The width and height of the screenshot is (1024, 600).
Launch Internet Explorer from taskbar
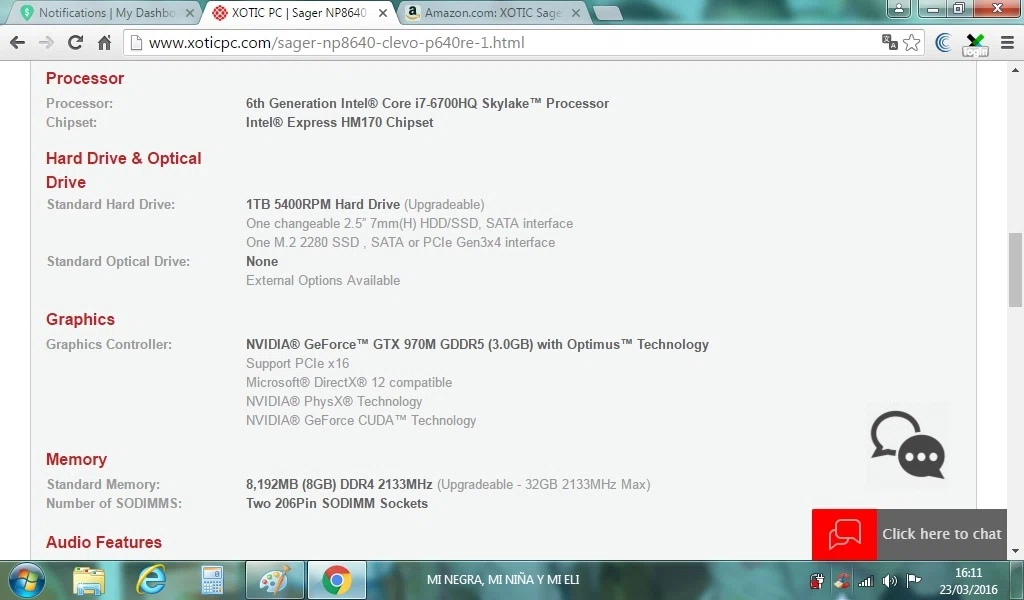150,580
